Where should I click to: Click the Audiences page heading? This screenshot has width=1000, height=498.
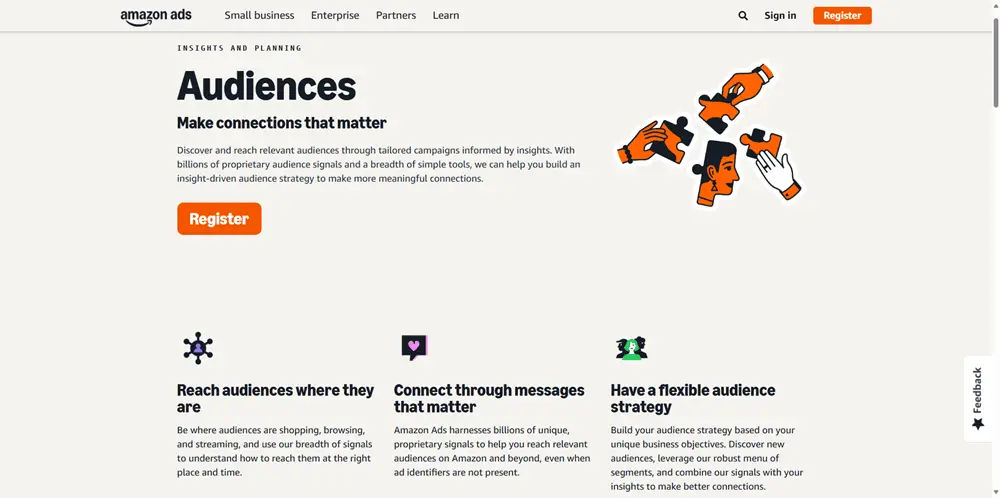click(266, 86)
